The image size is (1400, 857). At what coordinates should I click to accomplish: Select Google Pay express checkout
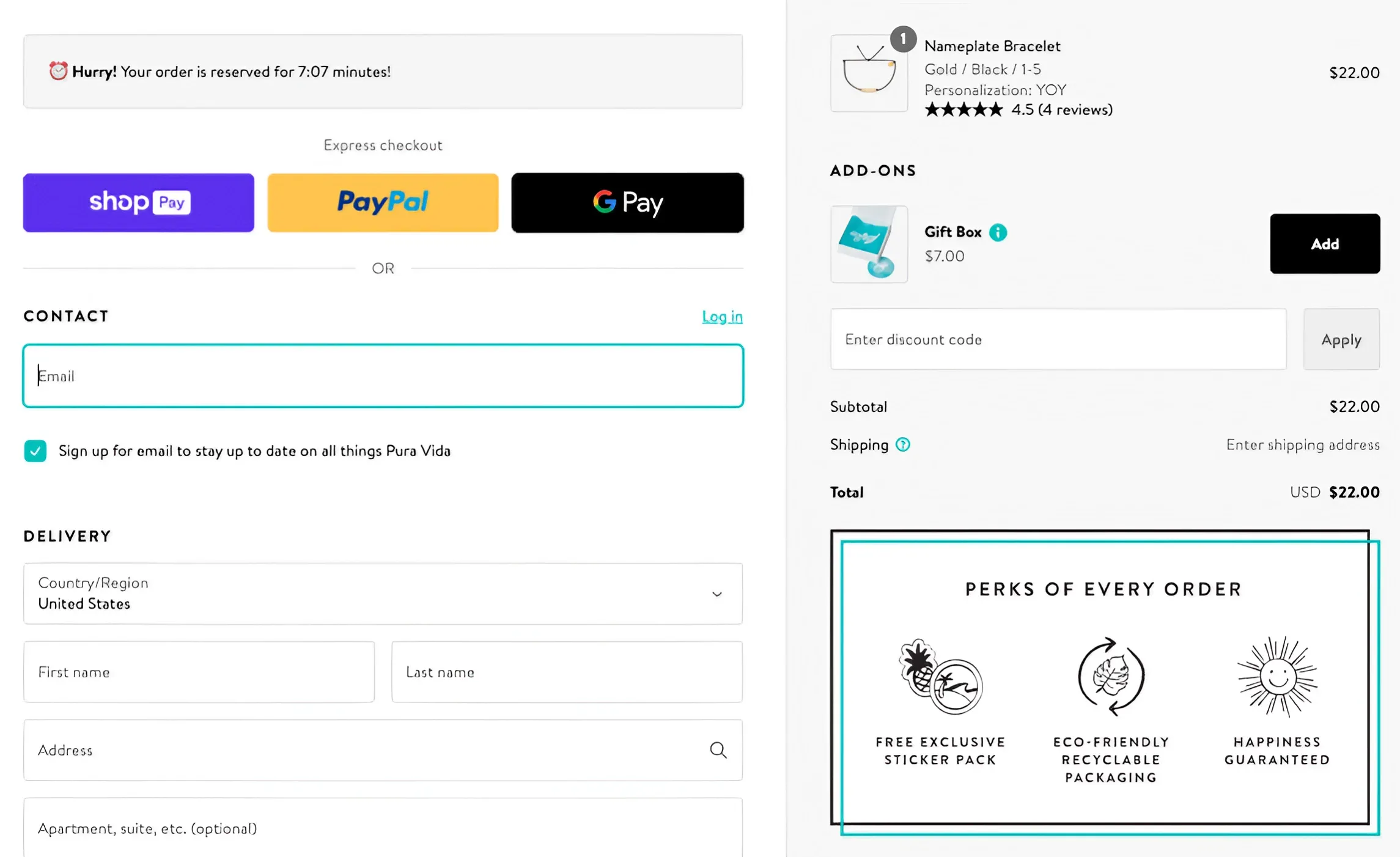pyautogui.click(x=627, y=202)
